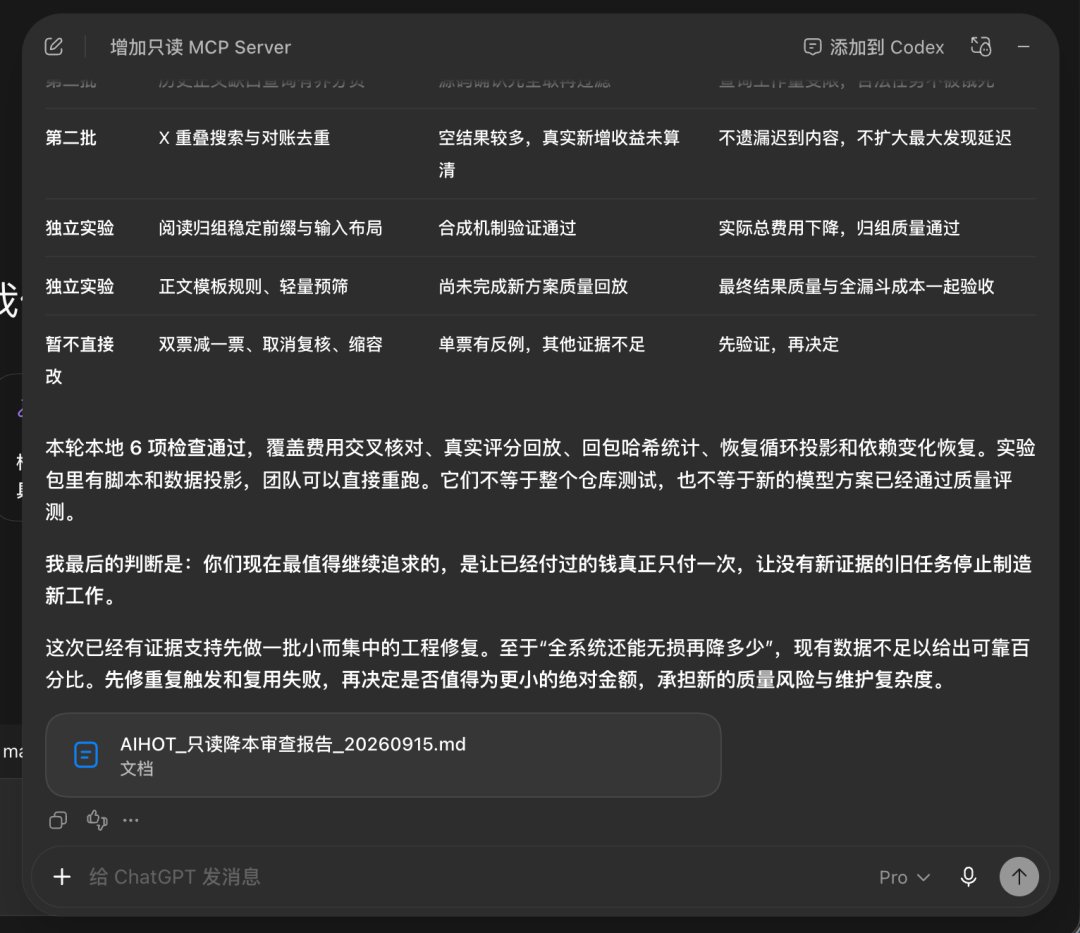Click the cell 空结果较多,真实新增收益未算清
Image resolution: width=1080 pixels, height=933 pixels.
click(x=559, y=154)
